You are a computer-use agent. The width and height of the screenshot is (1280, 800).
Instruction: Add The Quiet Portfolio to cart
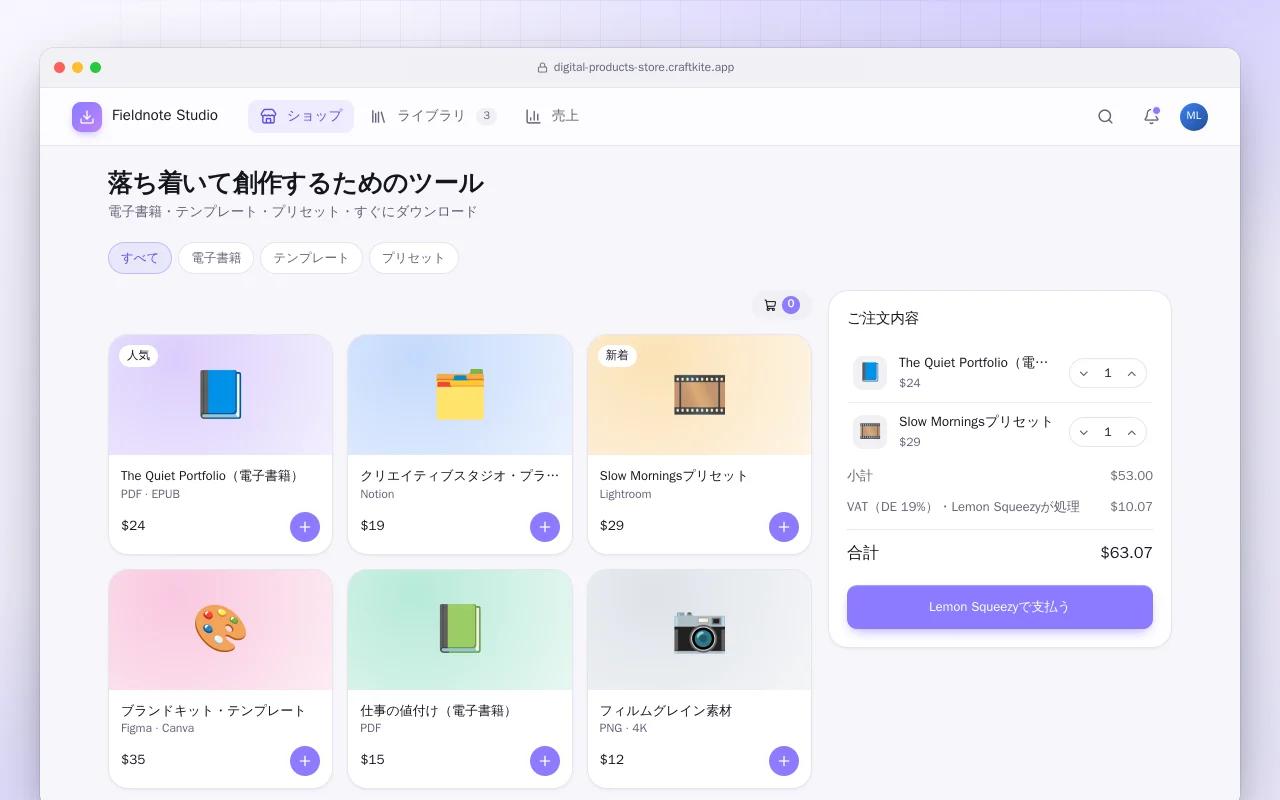pyautogui.click(x=305, y=526)
